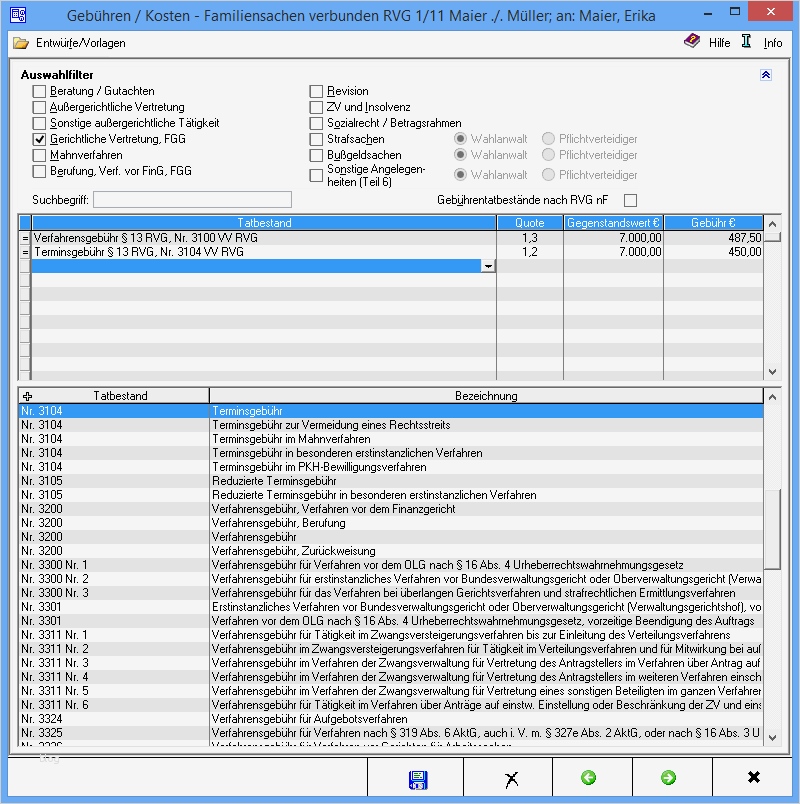Click the Hilfe book icon
The width and height of the screenshot is (800, 804).
click(x=692, y=42)
